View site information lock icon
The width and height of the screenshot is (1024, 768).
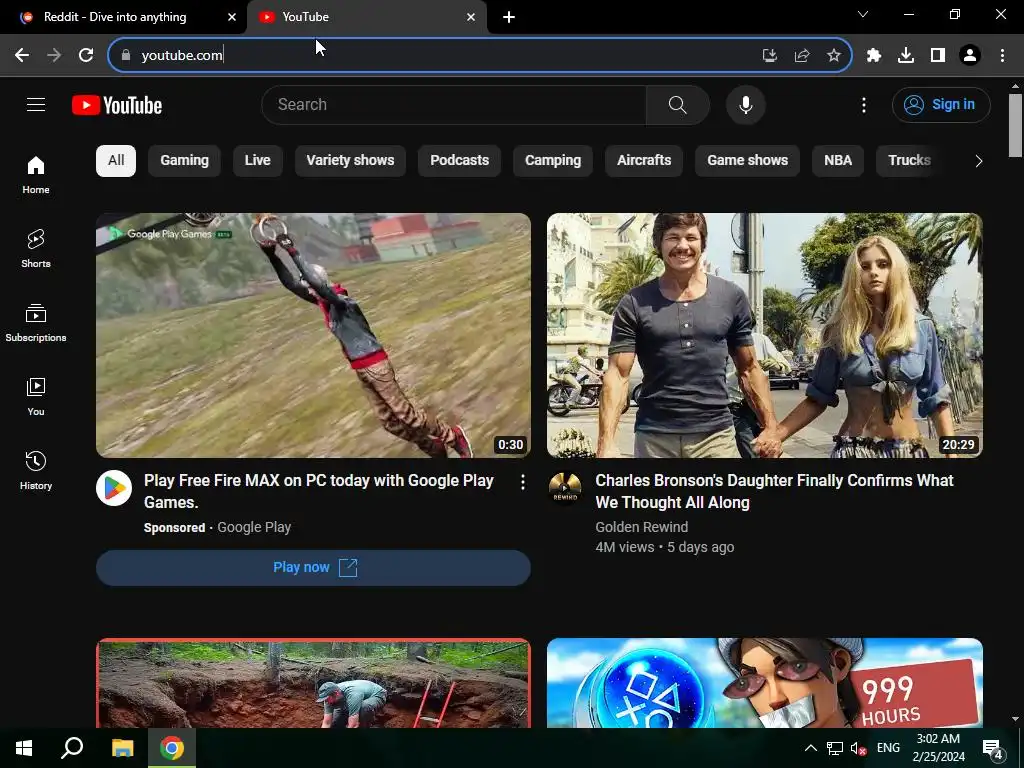pos(126,55)
